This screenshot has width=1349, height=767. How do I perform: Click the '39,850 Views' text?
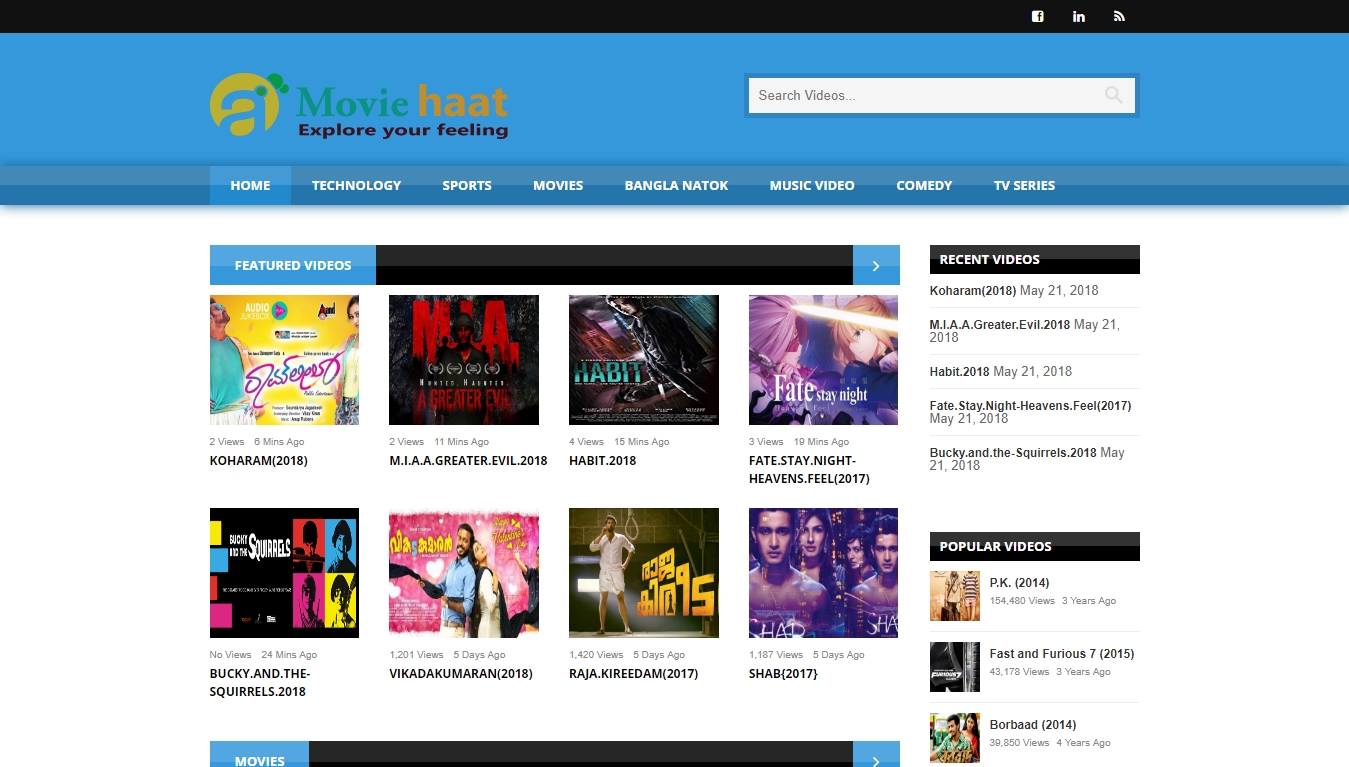[x=1020, y=743]
